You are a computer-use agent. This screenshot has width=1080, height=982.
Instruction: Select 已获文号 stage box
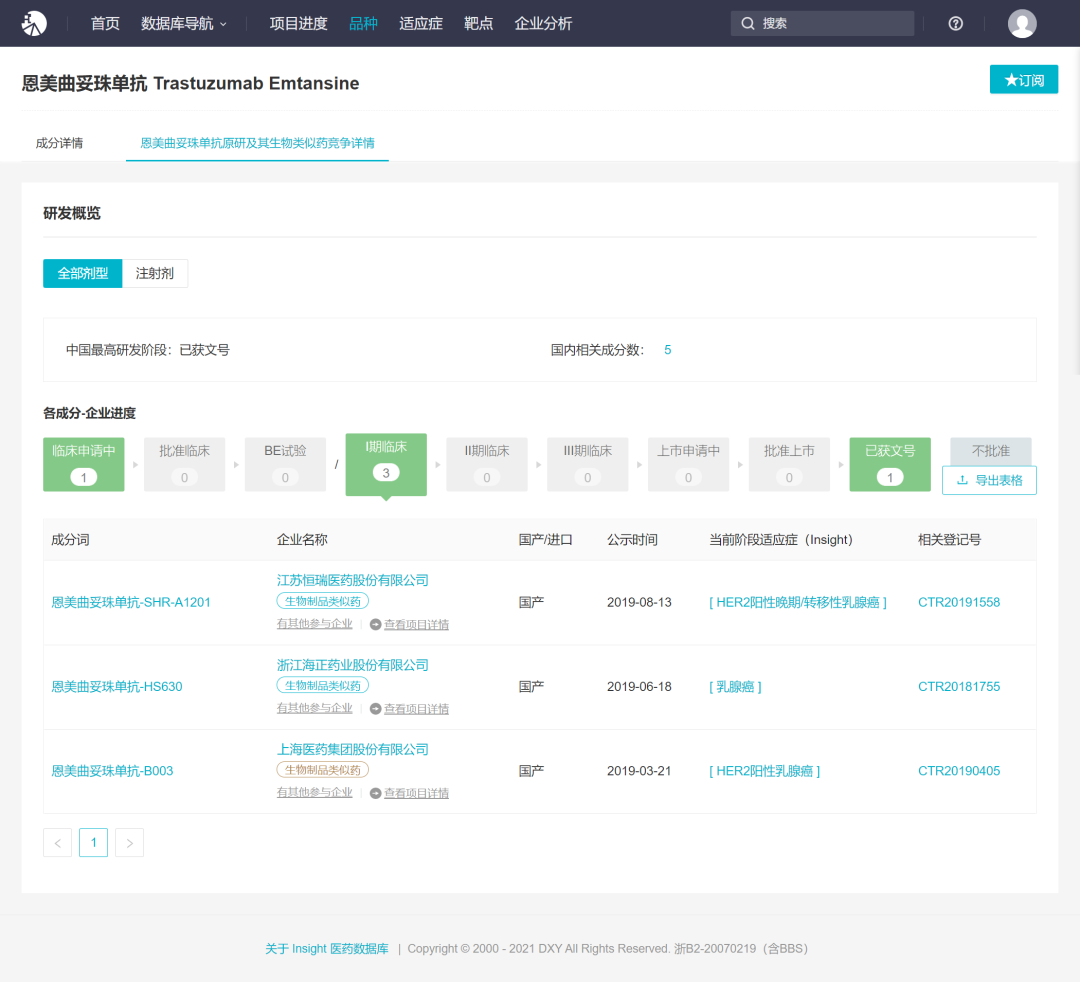[890, 464]
